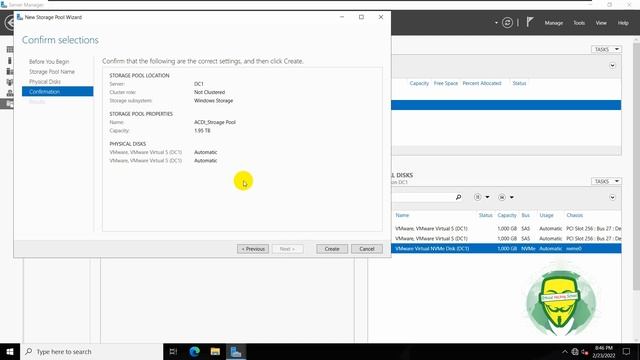Click the Dashboard sidebar icon in Server Manager
The width and height of the screenshot is (640, 360).
pyautogui.click(x=10, y=50)
